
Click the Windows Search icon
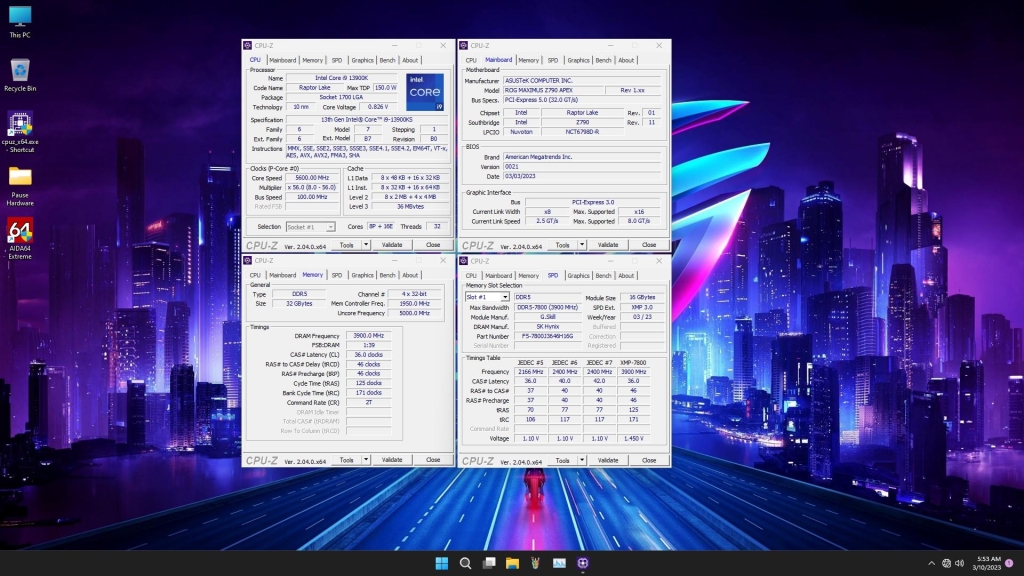coord(466,563)
